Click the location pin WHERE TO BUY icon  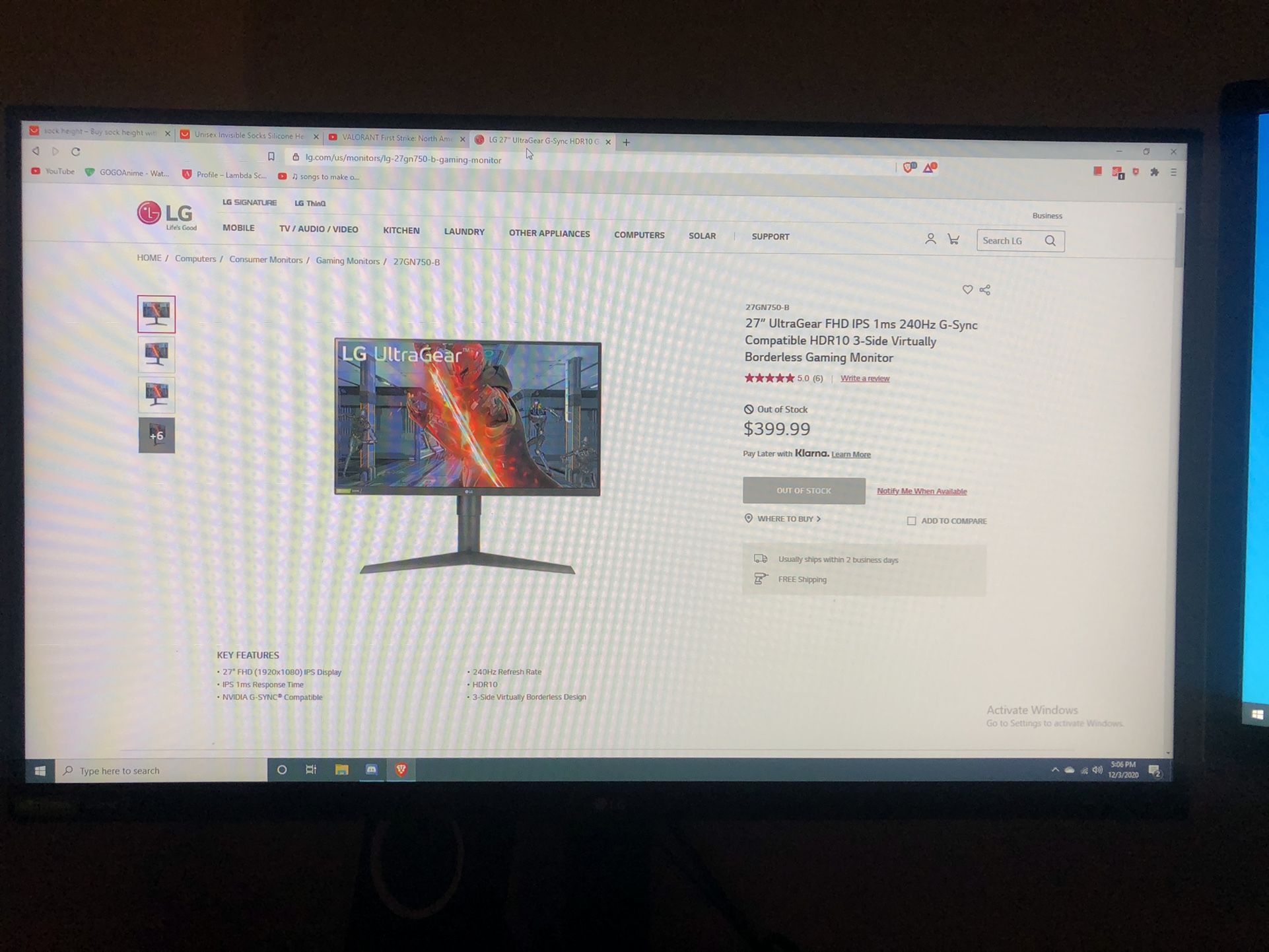click(x=750, y=520)
